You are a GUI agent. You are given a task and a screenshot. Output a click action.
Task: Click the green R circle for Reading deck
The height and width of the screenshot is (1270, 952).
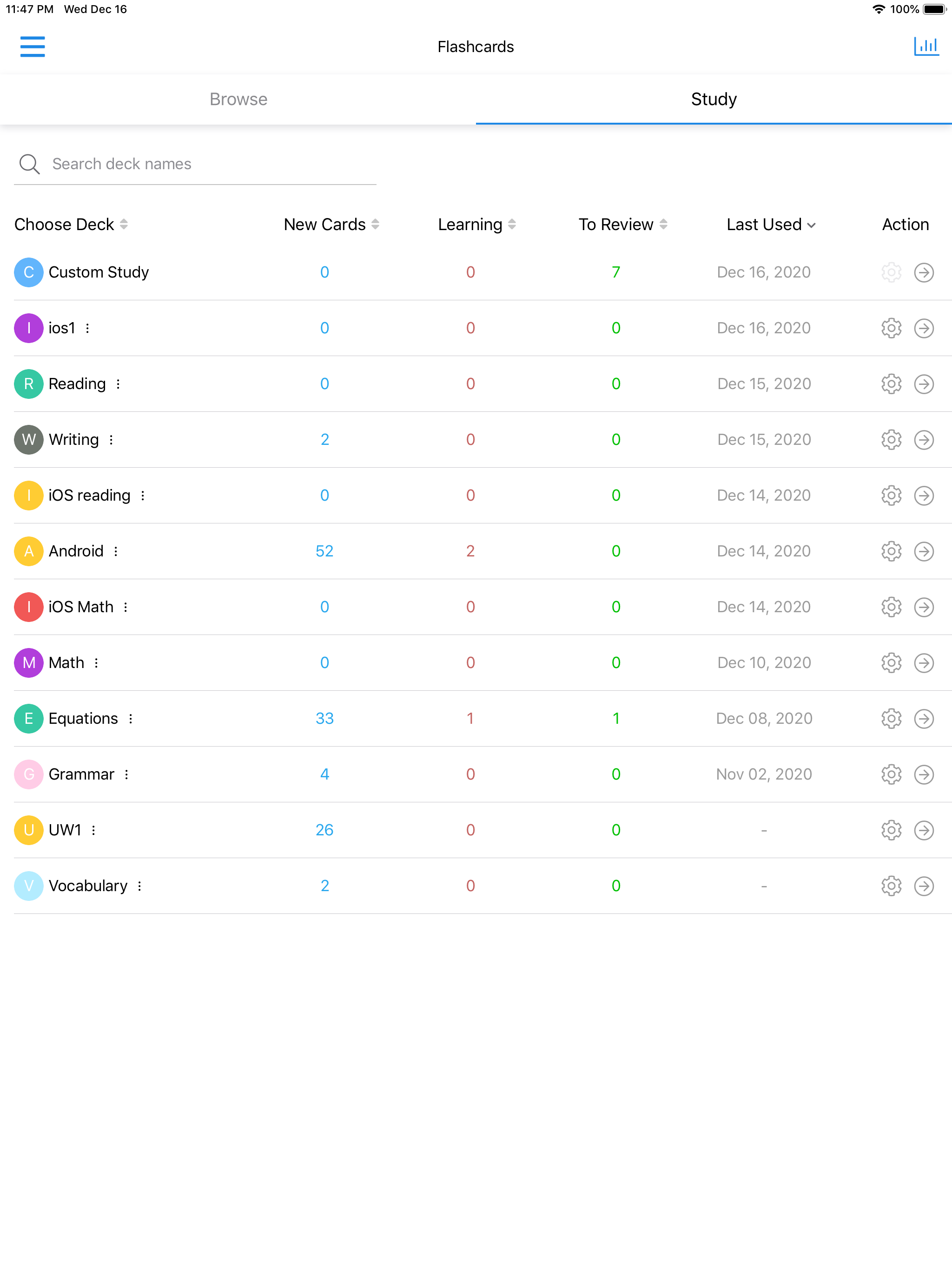point(28,384)
